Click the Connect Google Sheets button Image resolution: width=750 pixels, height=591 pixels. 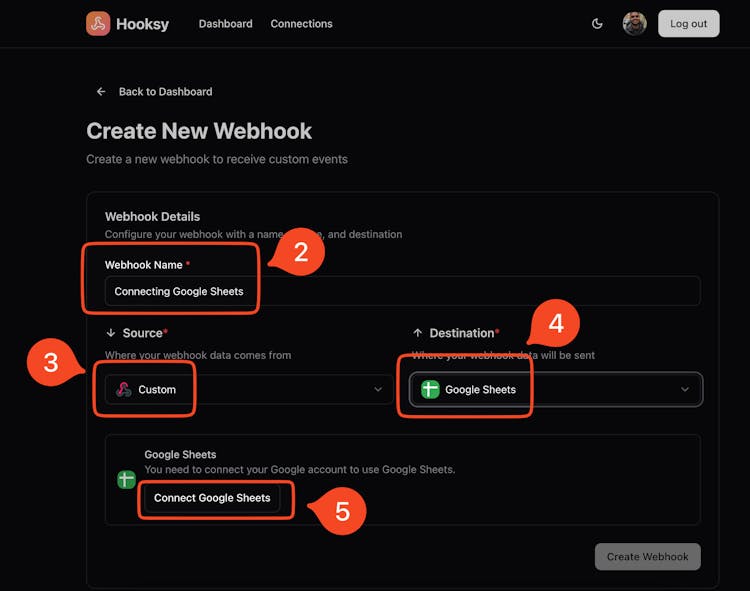pyautogui.click(x=212, y=498)
